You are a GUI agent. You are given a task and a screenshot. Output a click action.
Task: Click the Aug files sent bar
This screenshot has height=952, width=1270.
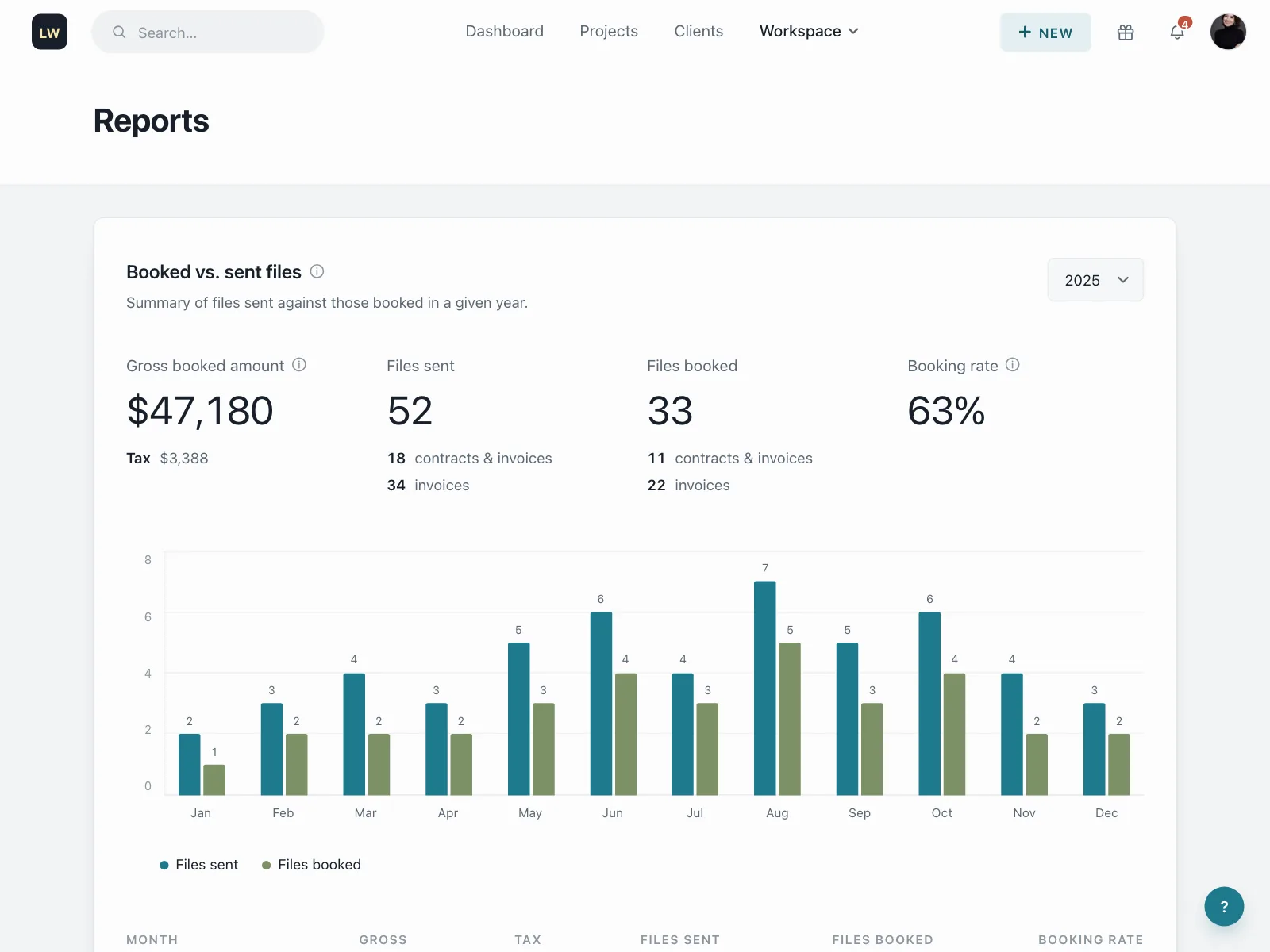[765, 688]
